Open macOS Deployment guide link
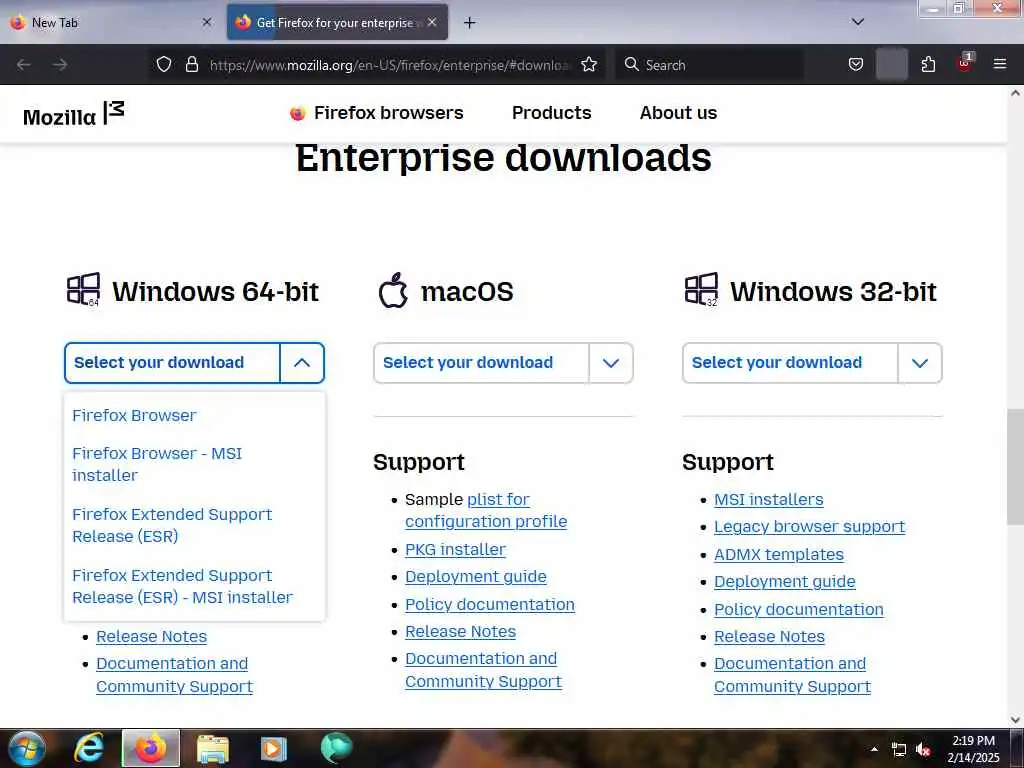Image resolution: width=1024 pixels, height=768 pixels. click(475, 577)
